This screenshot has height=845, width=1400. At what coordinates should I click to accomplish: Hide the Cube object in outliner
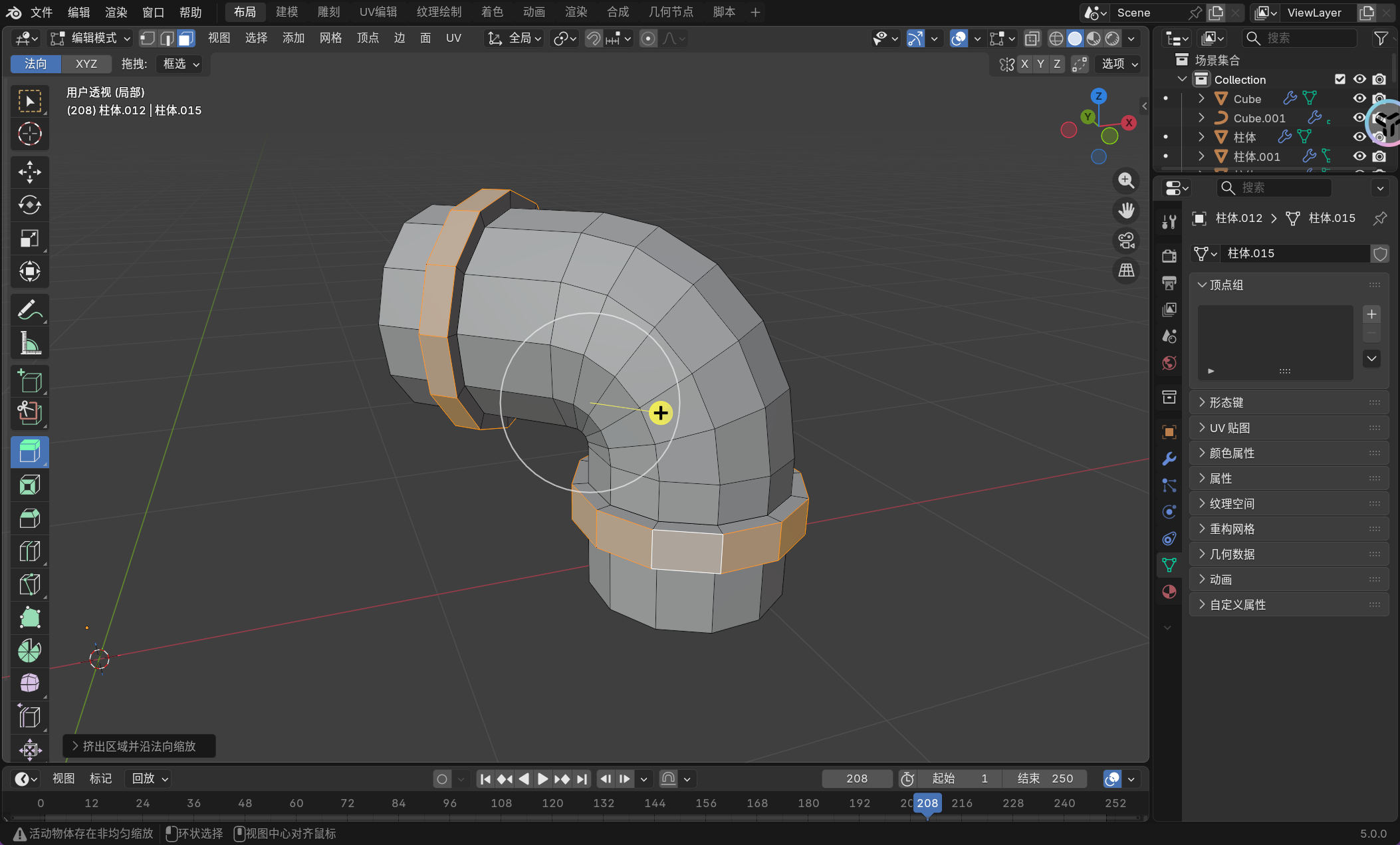pyautogui.click(x=1359, y=98)
